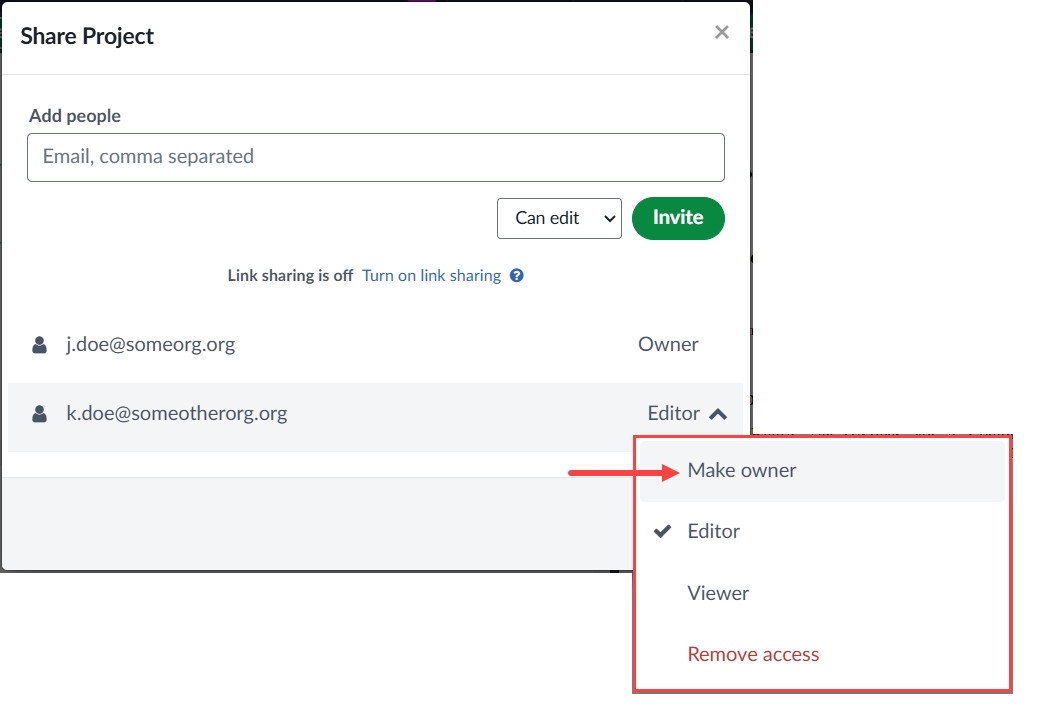Viewport: 1052px width, 720px height.
Task: Click the k.doe@someotherorg.org email address
Action: 176,414
